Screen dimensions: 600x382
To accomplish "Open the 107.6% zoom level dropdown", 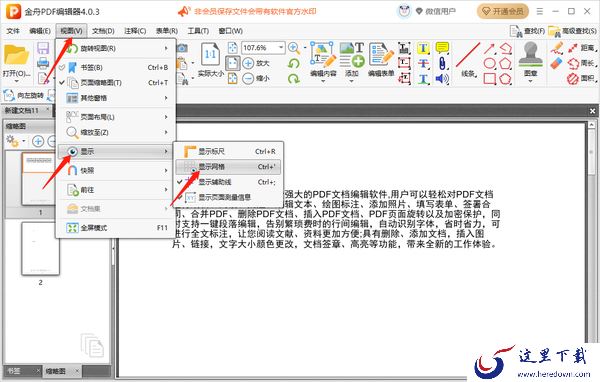I will point(281,47).
